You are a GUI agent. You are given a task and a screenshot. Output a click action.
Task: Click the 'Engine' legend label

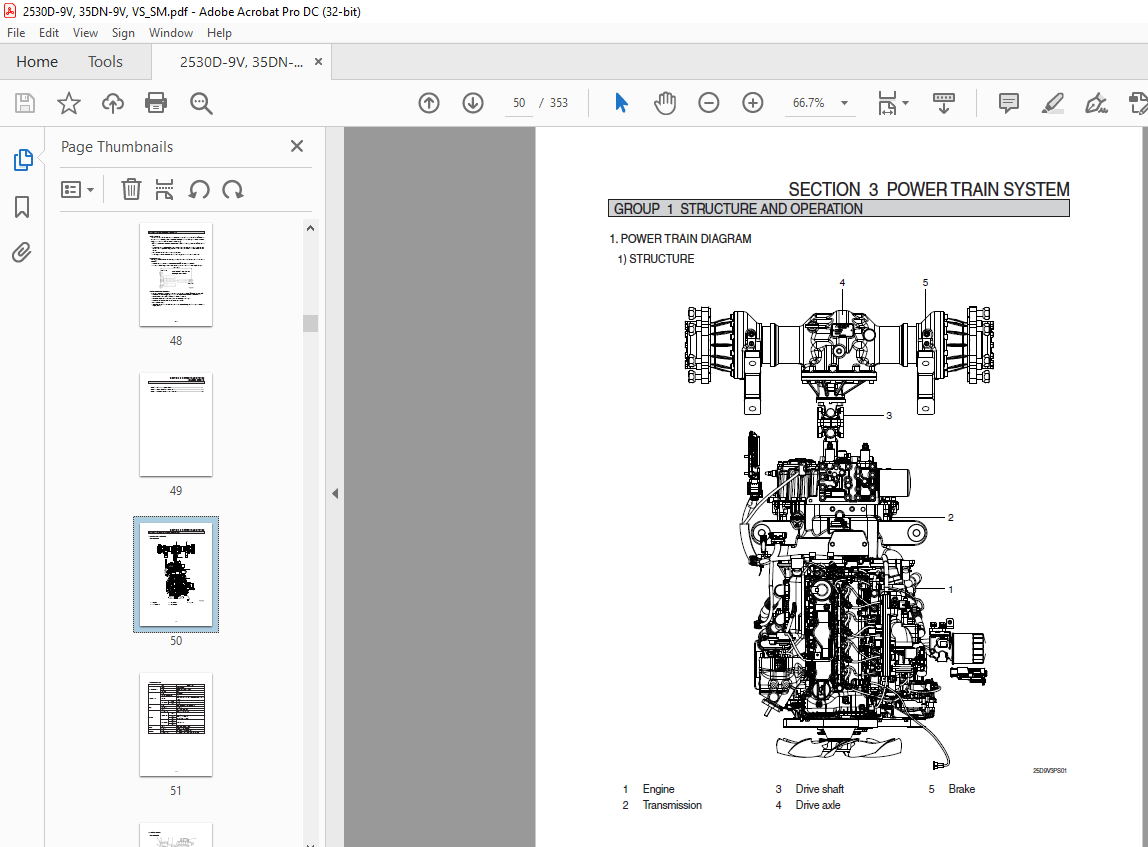(658, 789)
